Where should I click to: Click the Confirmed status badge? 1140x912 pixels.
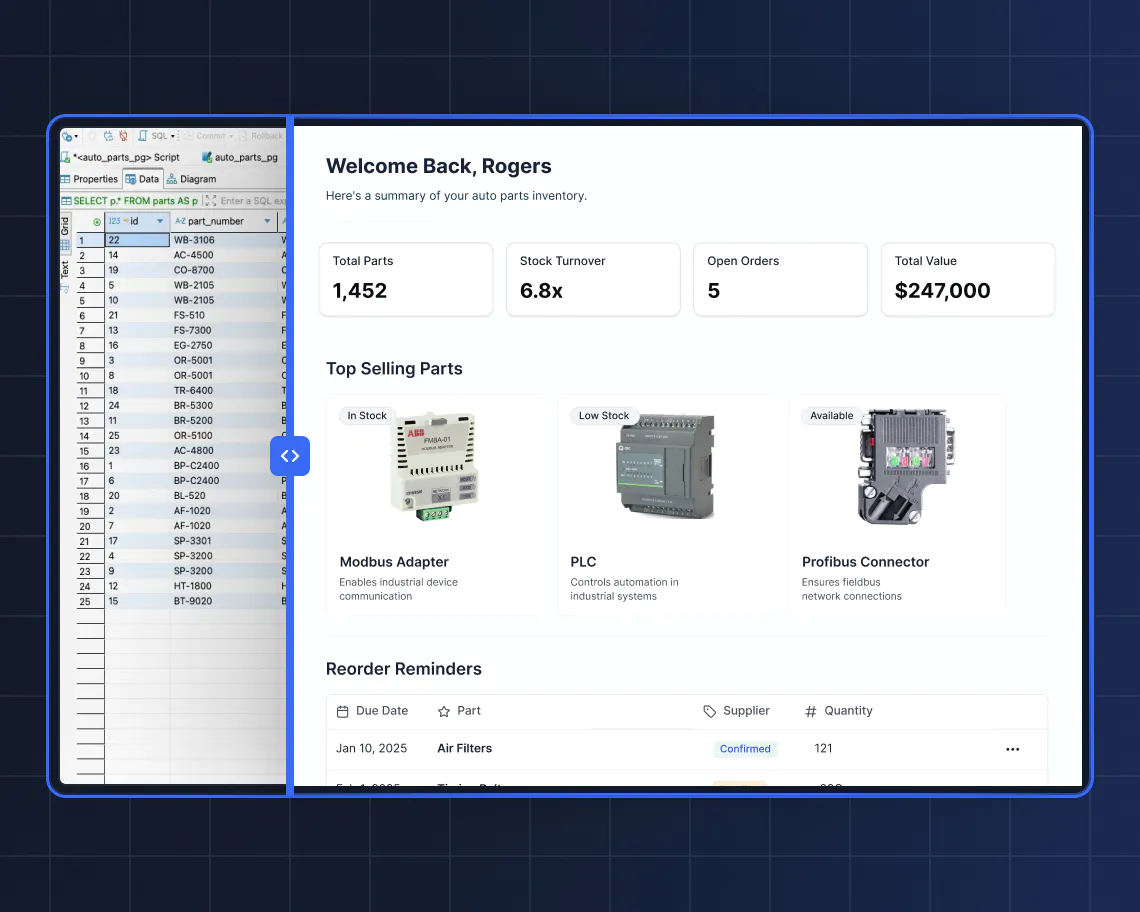pyautogui.click(x=745, y=749)
